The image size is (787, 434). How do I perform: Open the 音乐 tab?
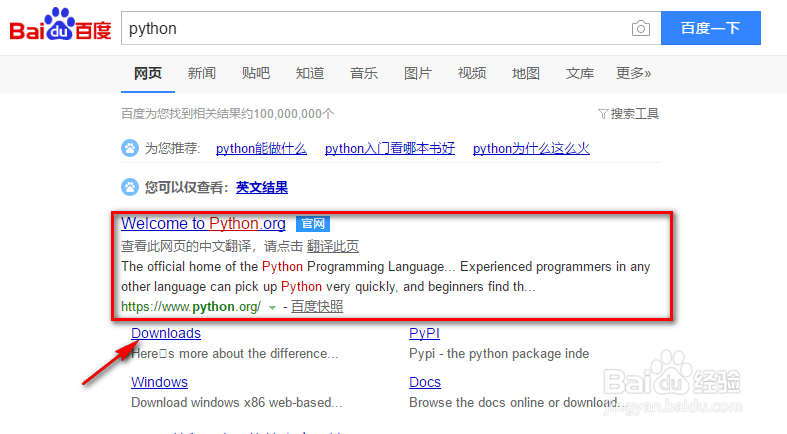(363, 73)
